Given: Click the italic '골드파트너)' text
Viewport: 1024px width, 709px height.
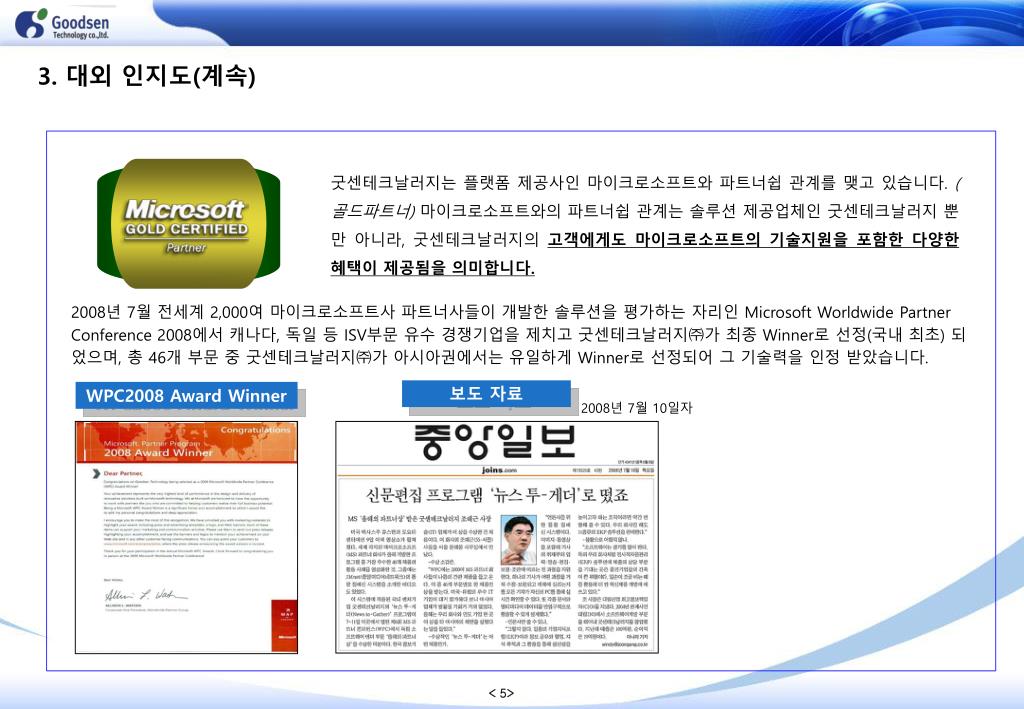Looking at the screenshot, I should [372, 211].
